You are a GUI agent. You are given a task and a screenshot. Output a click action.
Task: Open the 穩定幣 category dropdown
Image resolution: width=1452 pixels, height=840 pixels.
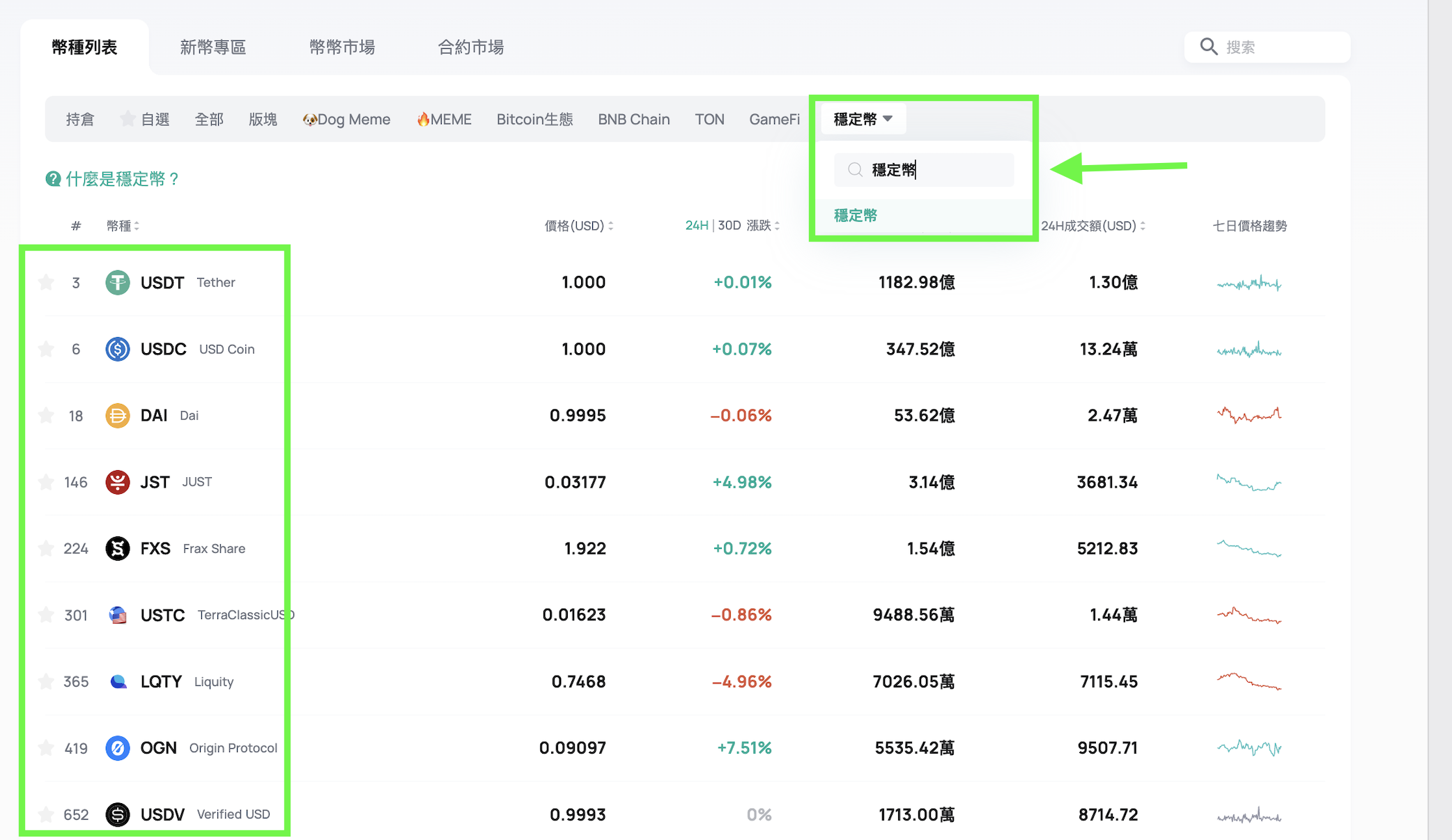[x=863, y=119]
